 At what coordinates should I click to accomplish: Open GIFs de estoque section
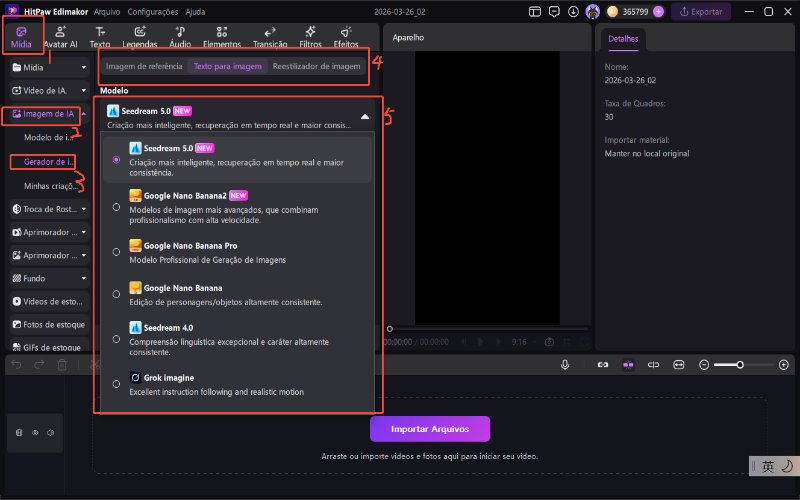[49, 347]
